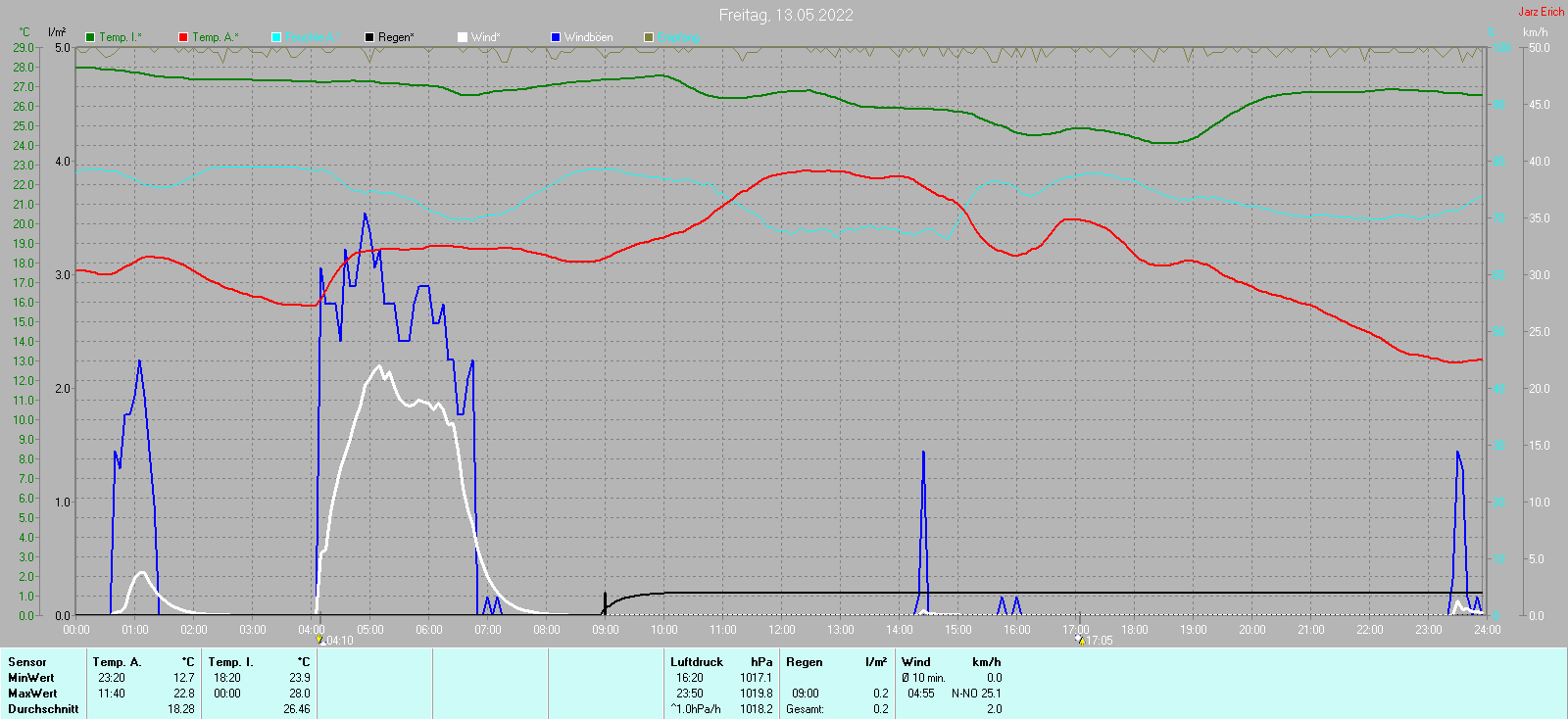
Task: Click the wind maximum time '04:55'
Action: [921, 694]
